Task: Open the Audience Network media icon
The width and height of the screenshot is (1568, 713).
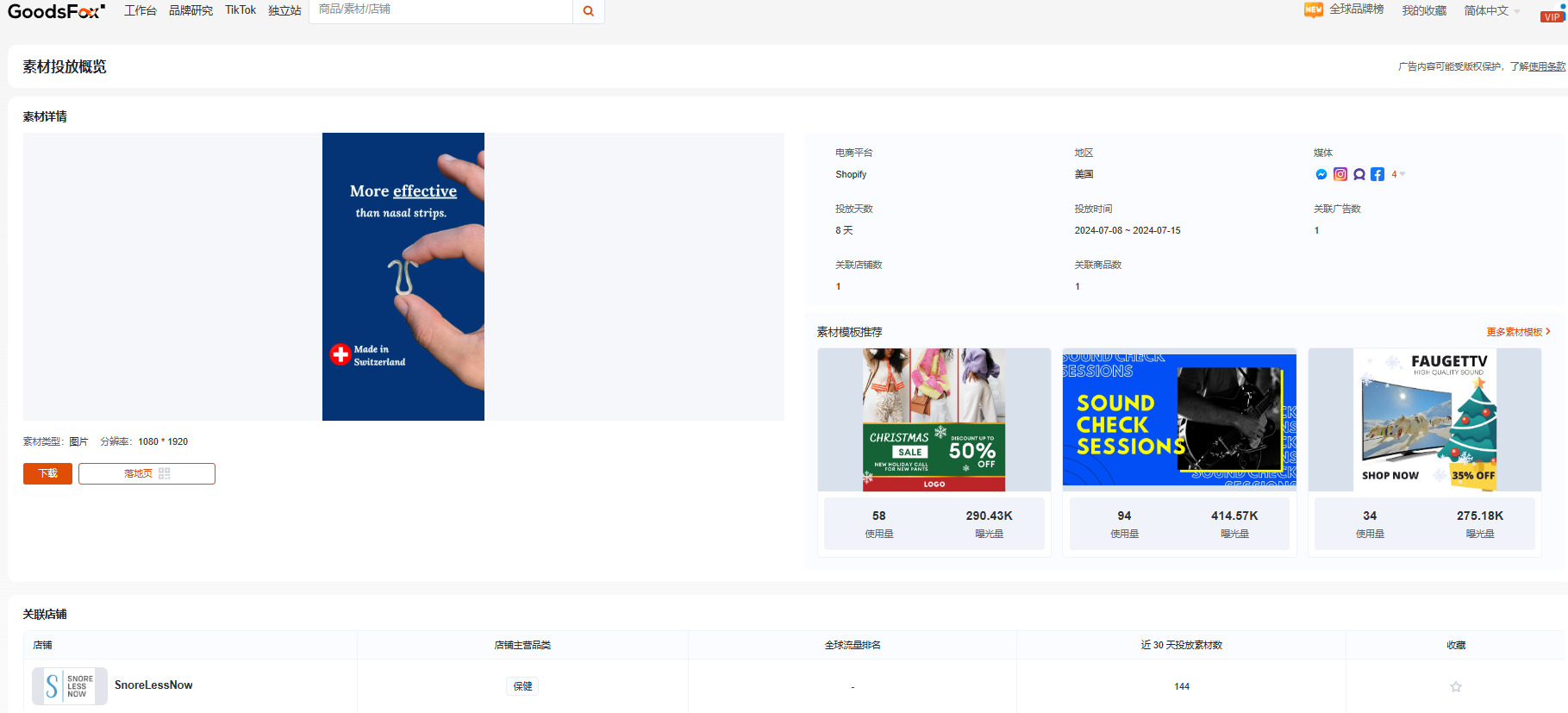Action: [1359, 174]
